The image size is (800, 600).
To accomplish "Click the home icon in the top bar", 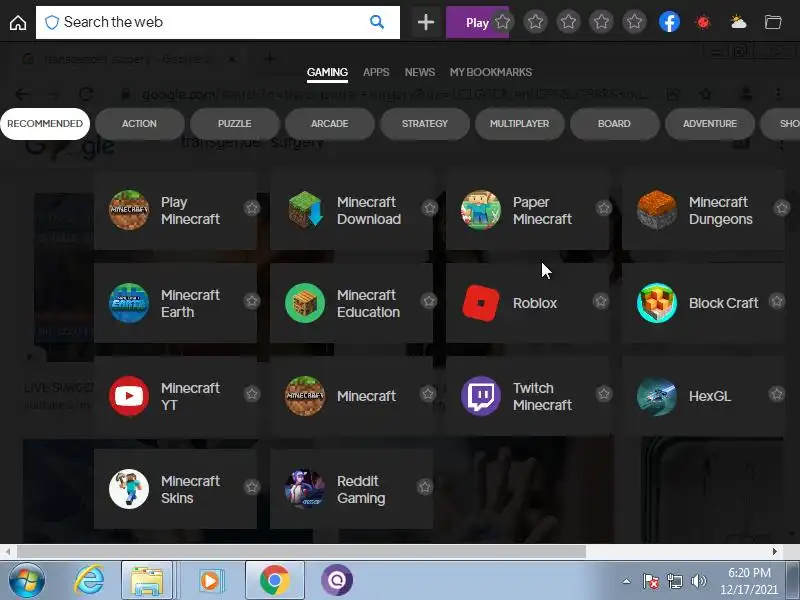I will coord(18,22).
